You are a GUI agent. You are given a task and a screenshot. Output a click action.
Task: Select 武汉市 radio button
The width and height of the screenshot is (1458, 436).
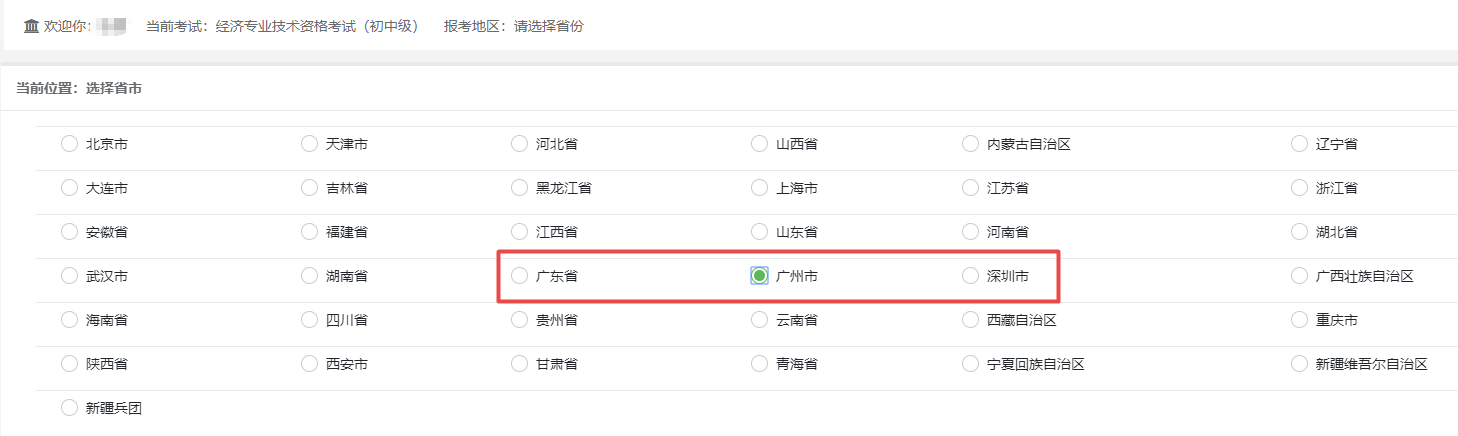[69, 276]
